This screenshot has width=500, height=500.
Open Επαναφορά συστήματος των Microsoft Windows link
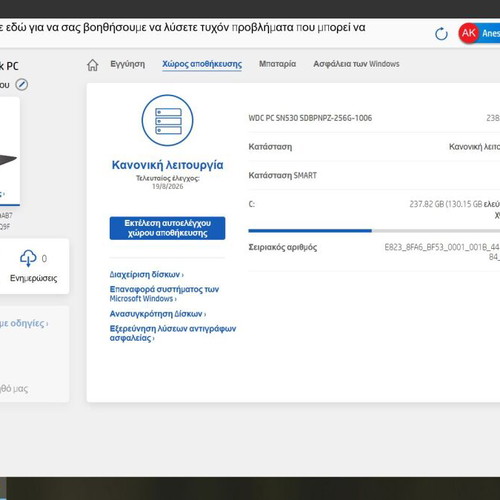164,294
